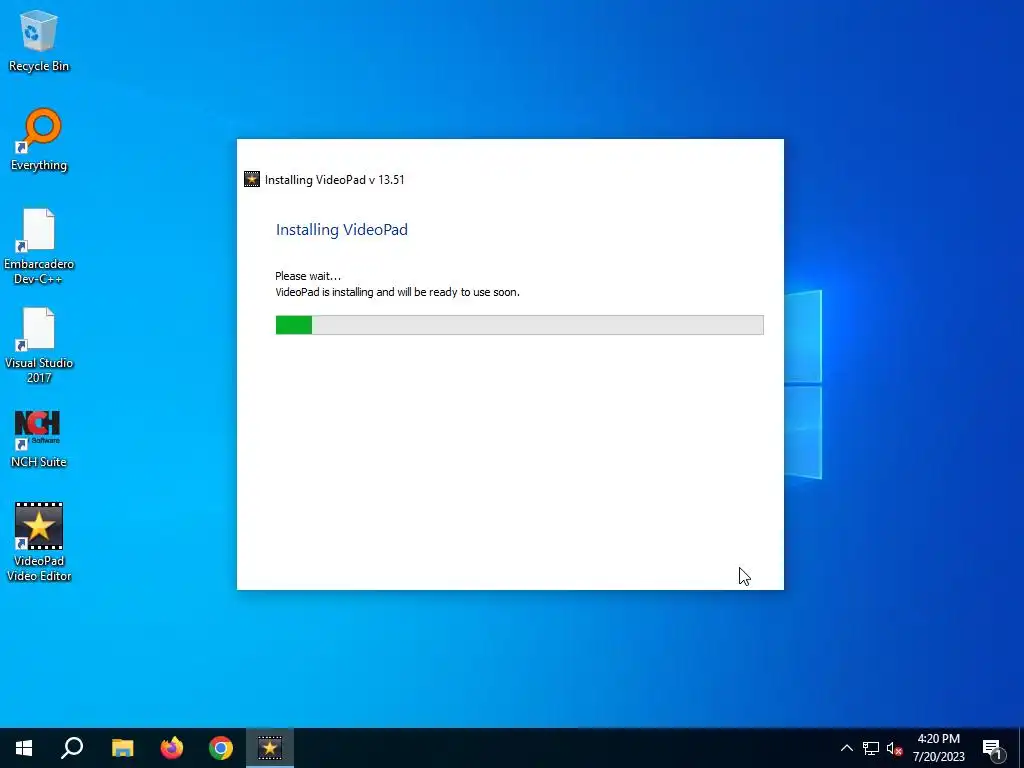The width and height of the screenshot is (1024, 768).
Task: Open the Windows Start menu
Action: 24,748
